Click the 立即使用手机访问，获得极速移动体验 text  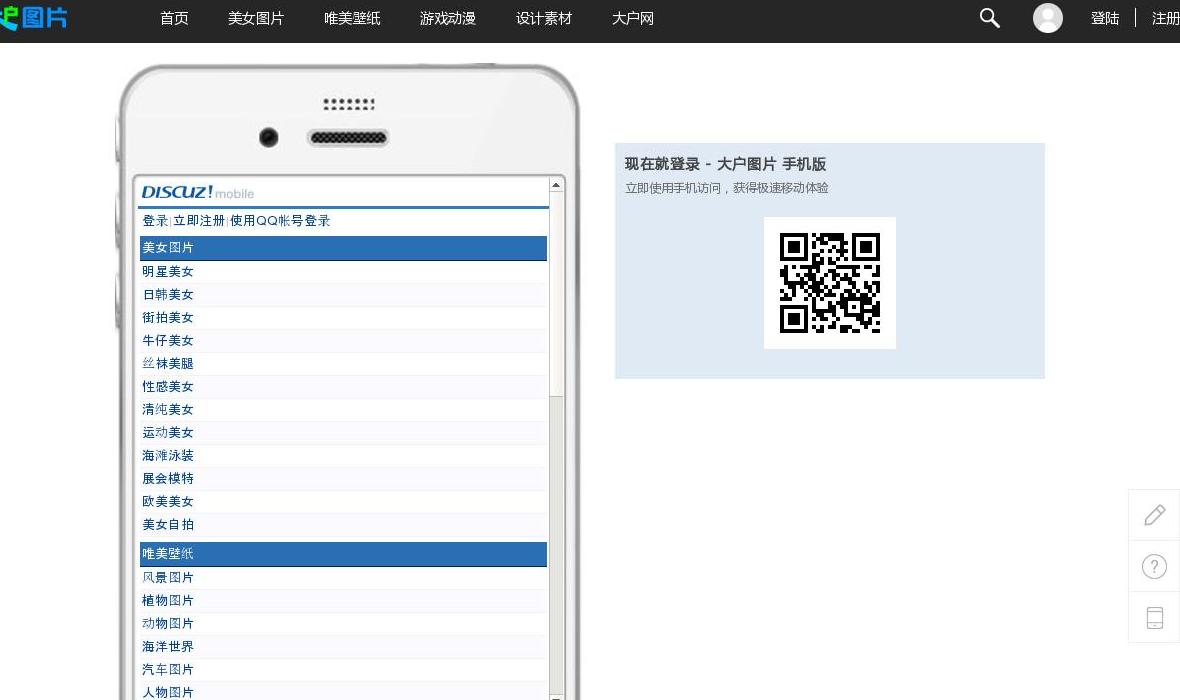click(x=727, y=188)
